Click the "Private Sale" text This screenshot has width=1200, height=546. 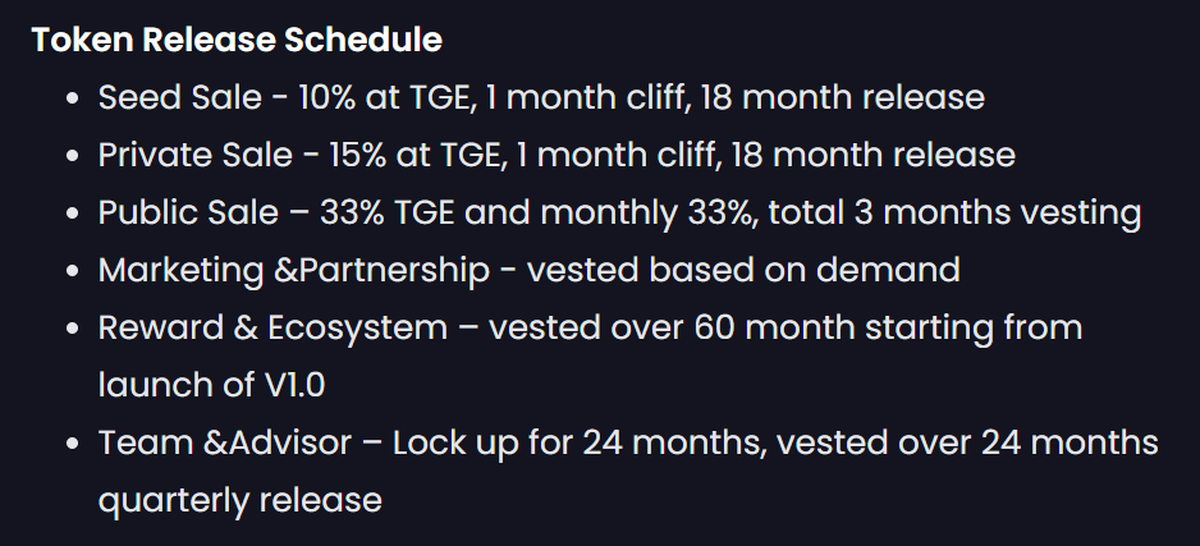(196, 156)
